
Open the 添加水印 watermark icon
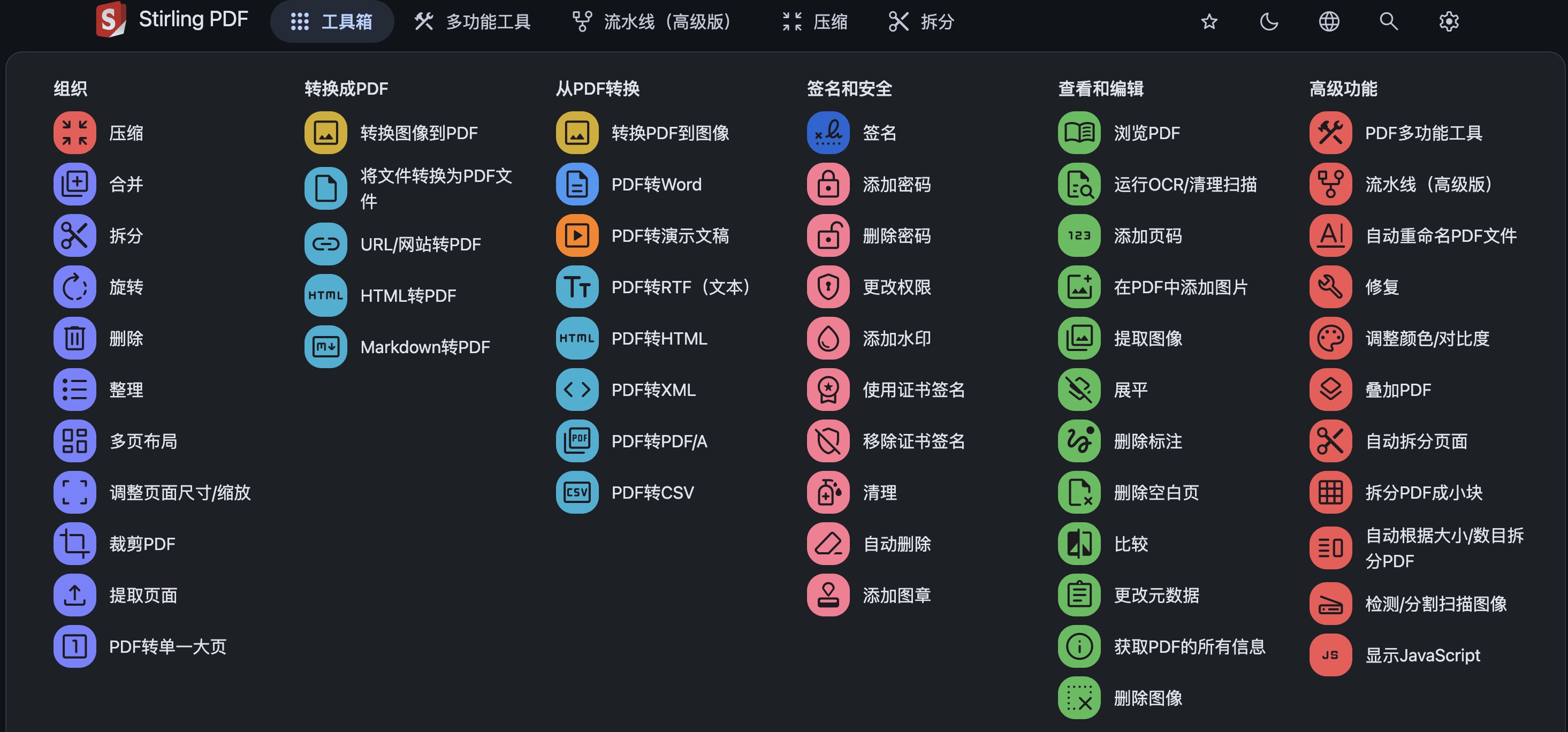point(828,338)
